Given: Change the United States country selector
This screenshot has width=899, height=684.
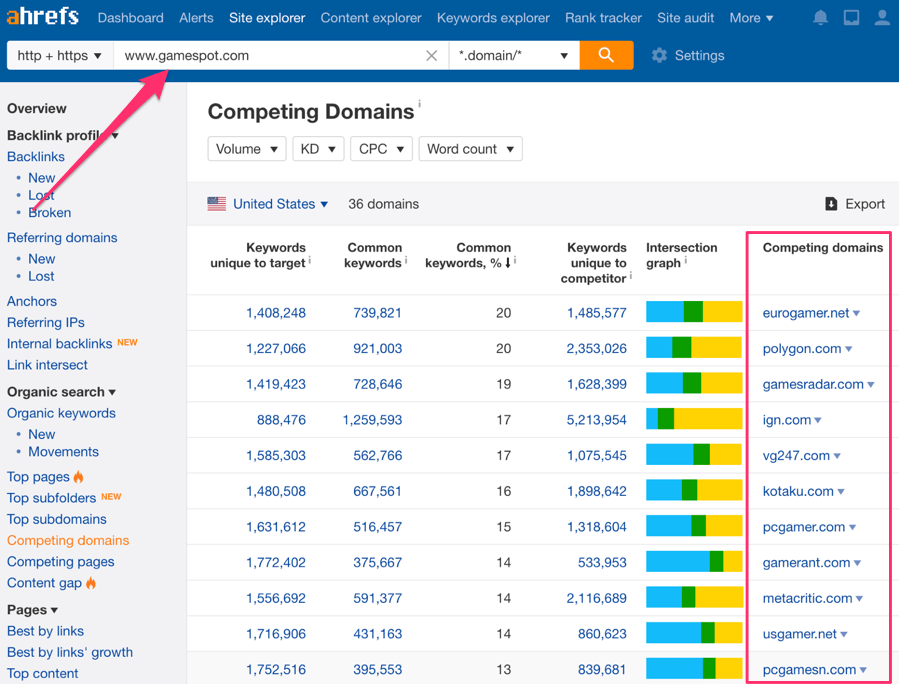Looking at the screenshot, I should tap(280, 204).
